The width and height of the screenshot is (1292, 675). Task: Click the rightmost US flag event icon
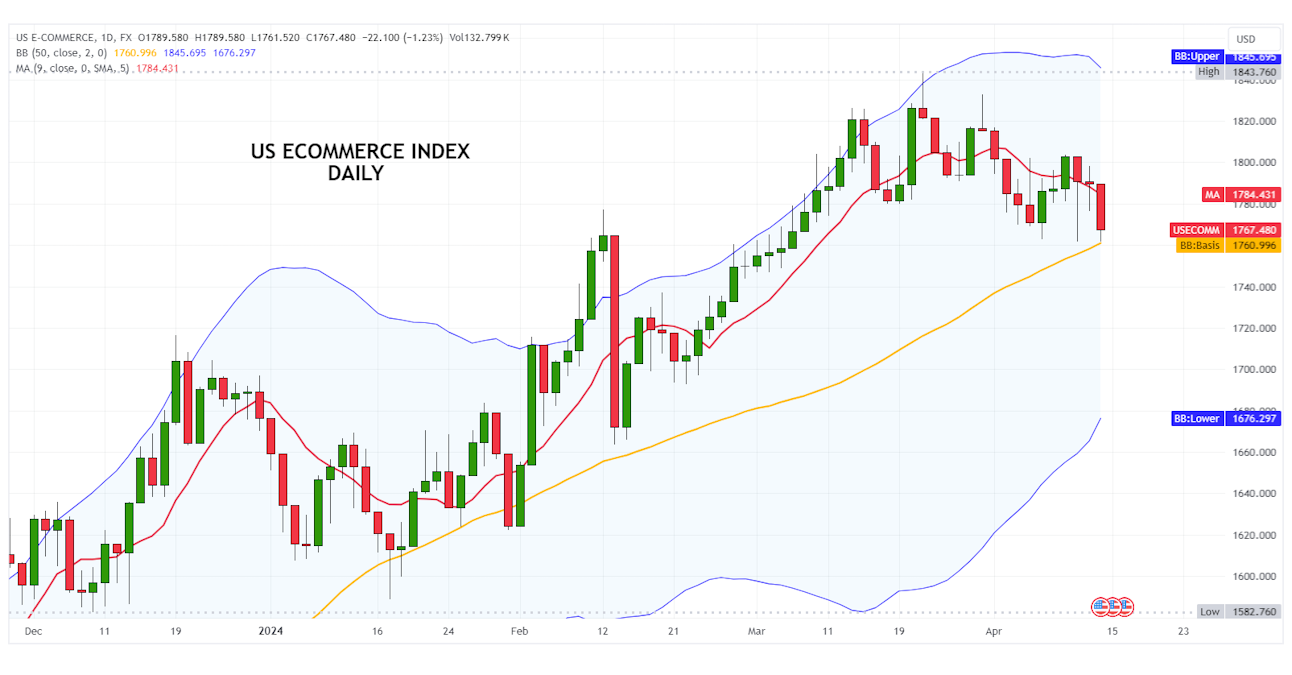(1125, 606)
